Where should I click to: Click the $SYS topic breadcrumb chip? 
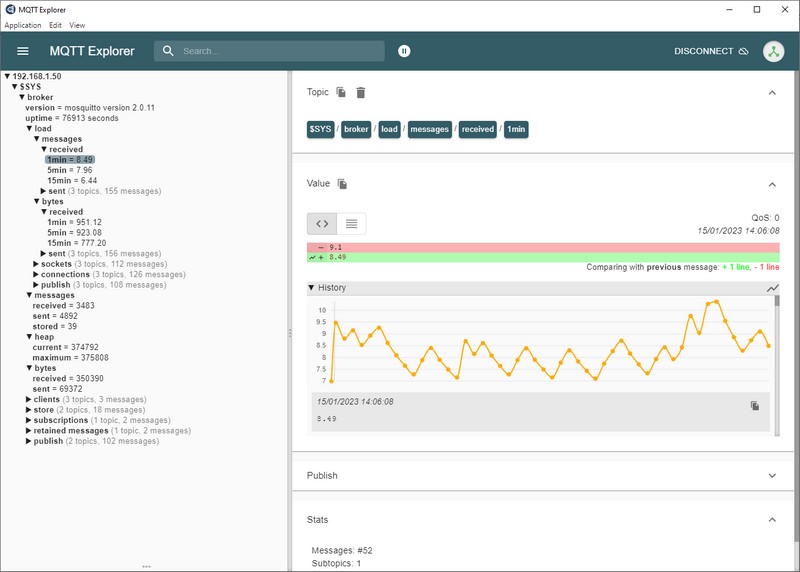point(320,129)
